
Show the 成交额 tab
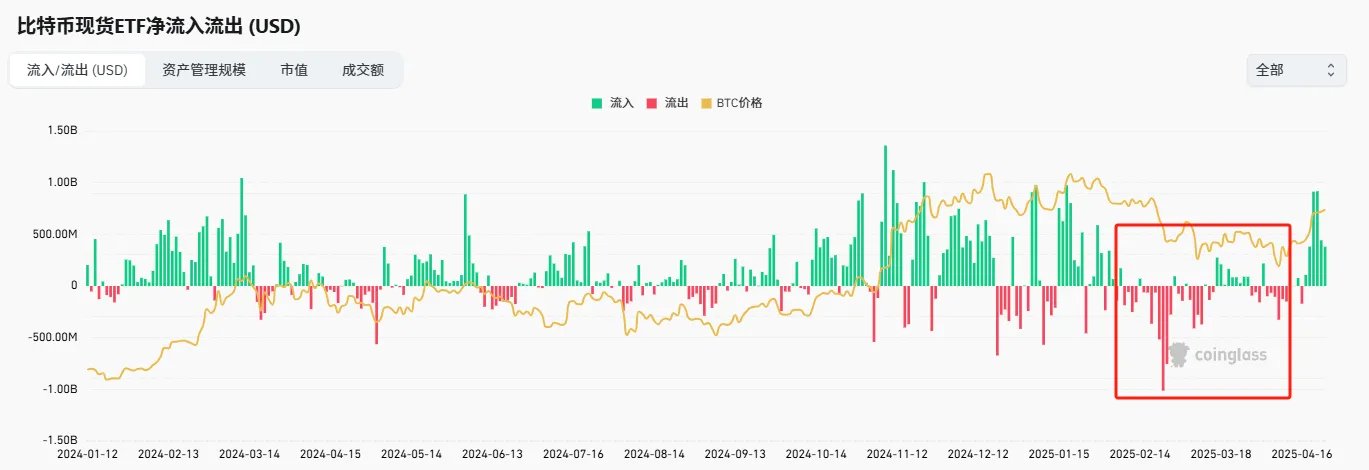pyautogui.click(x=362, y=70)
